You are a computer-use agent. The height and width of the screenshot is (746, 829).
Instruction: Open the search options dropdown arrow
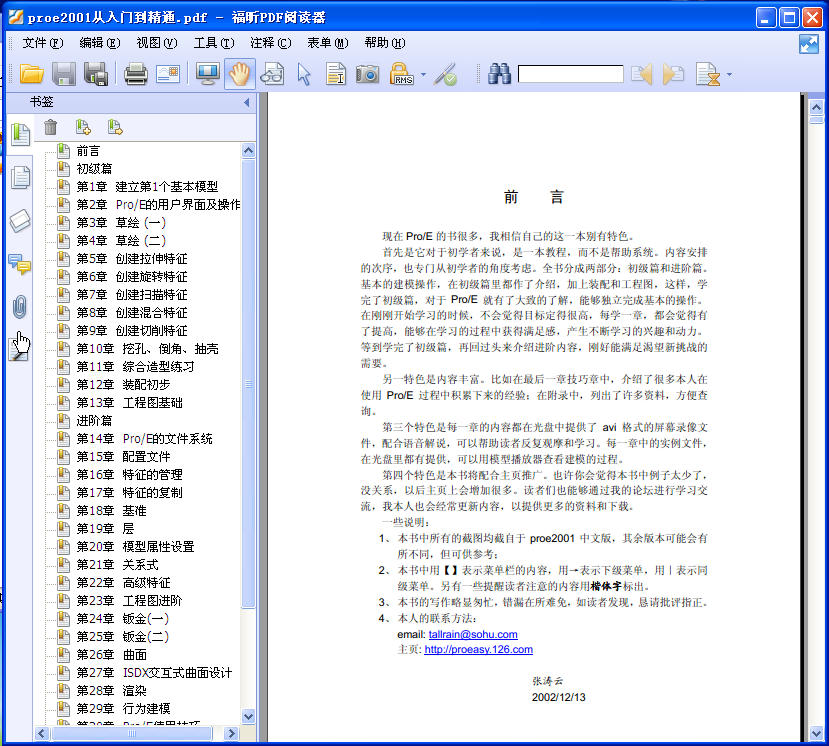(x=730, y=75)
